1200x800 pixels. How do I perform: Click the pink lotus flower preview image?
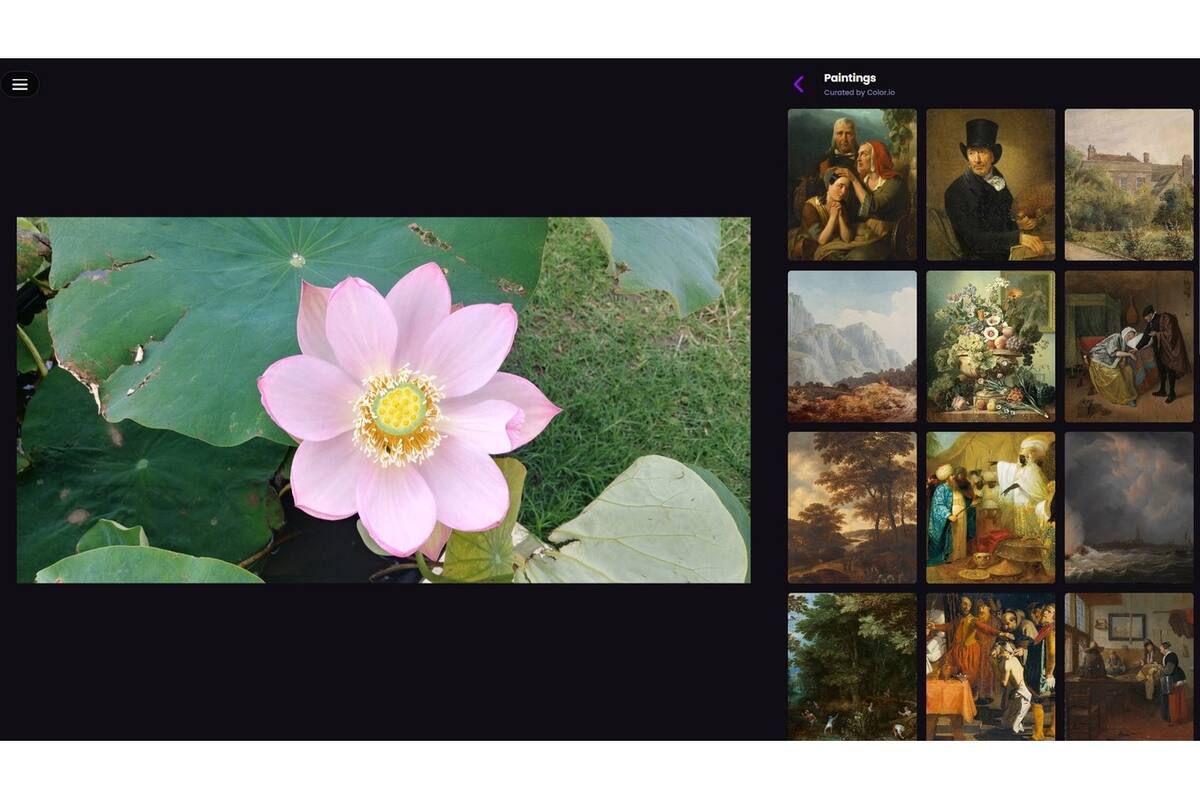[x=383, y=400]
